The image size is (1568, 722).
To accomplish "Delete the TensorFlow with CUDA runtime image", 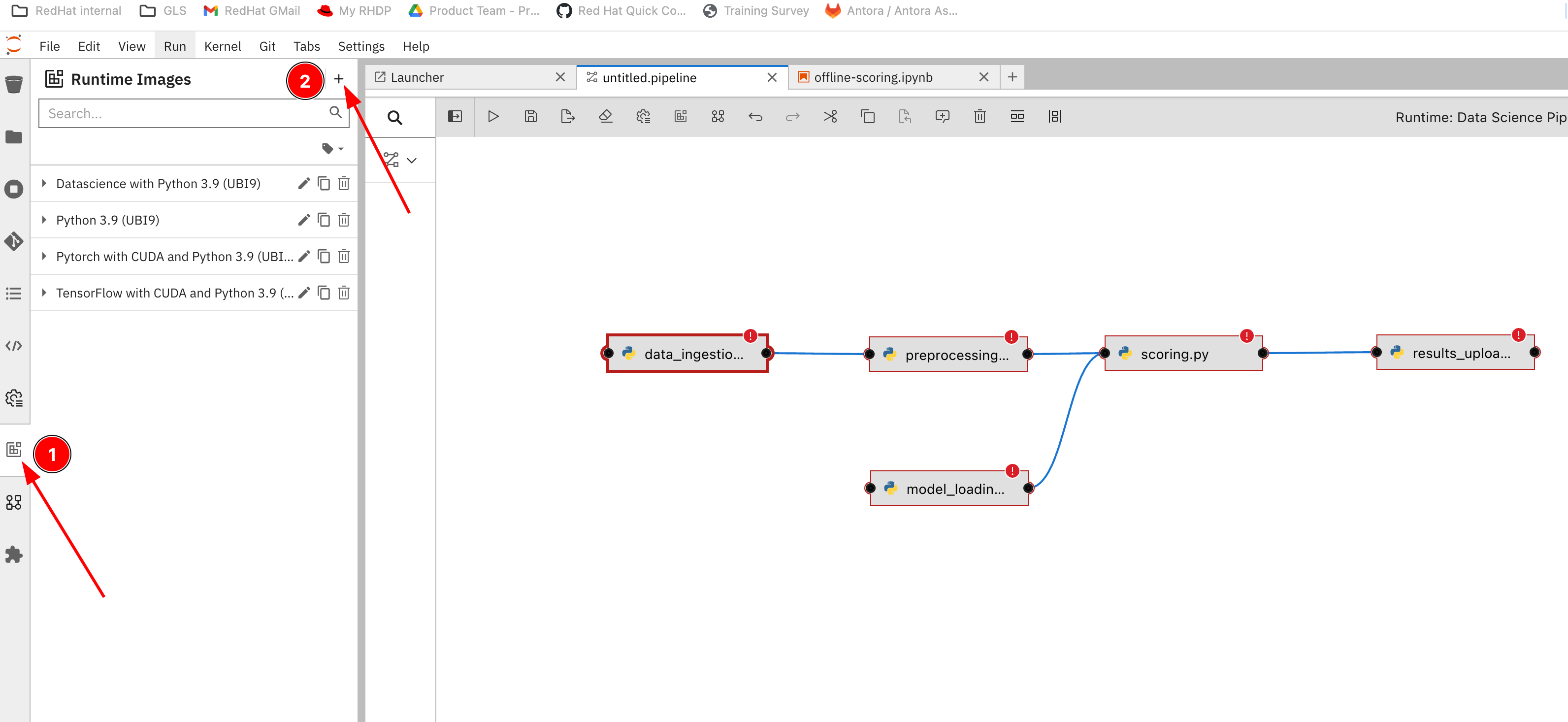I will pyautogui.click(x=344, y=293).
